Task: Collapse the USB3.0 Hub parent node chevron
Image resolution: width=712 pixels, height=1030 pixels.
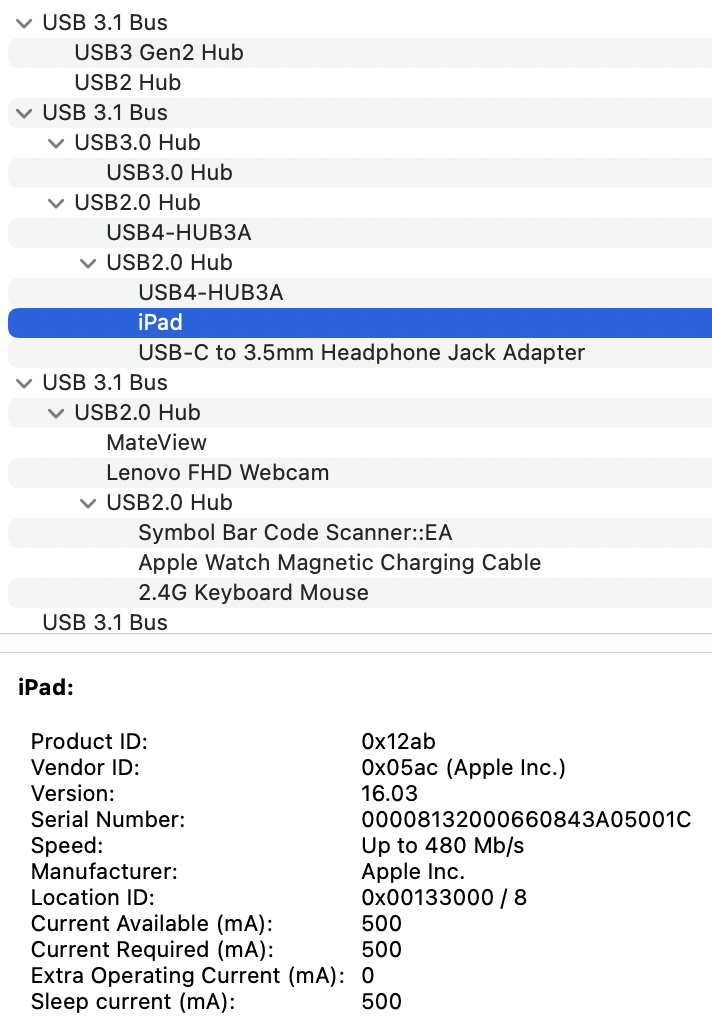Action: point(57,143)
